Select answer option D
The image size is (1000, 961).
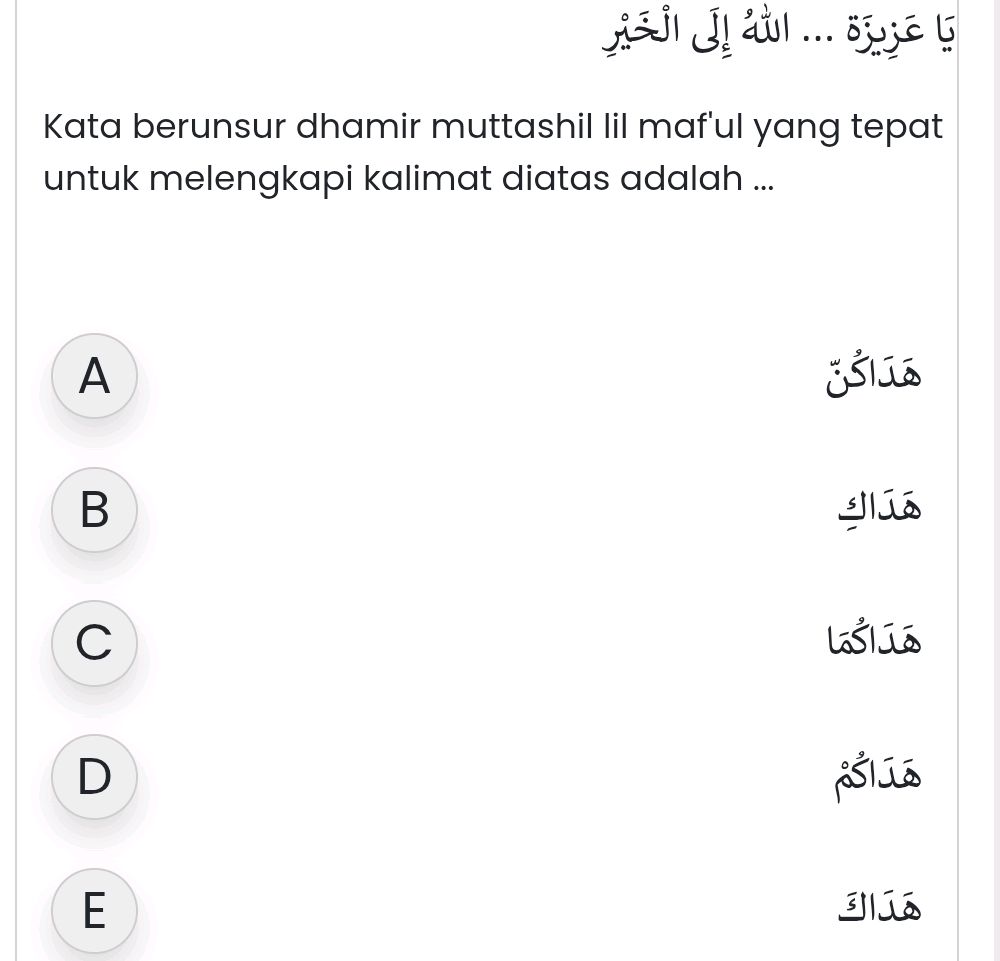pyautogui.click(x=94, y=776)
